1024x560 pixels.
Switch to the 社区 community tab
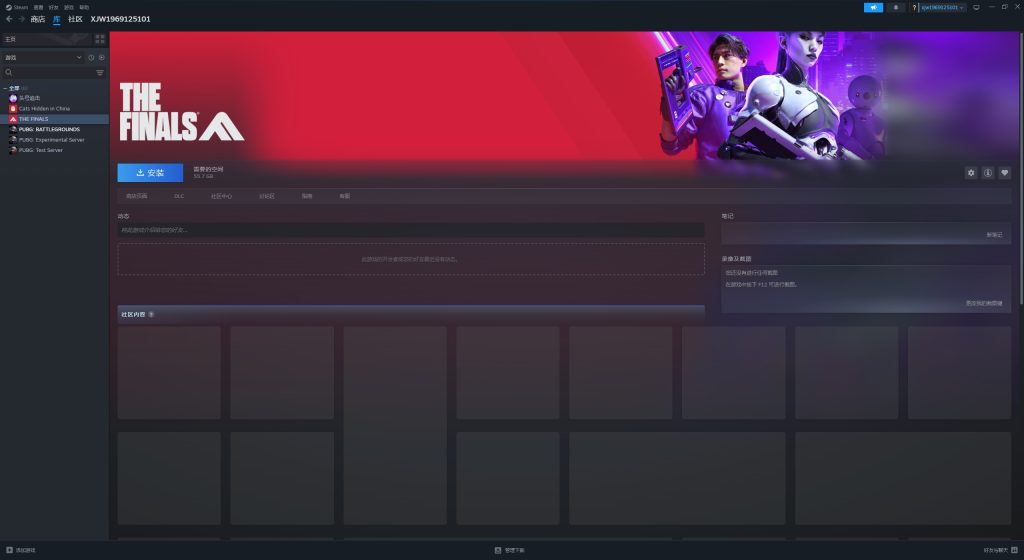pyautogui.click(x=75, y=19)
